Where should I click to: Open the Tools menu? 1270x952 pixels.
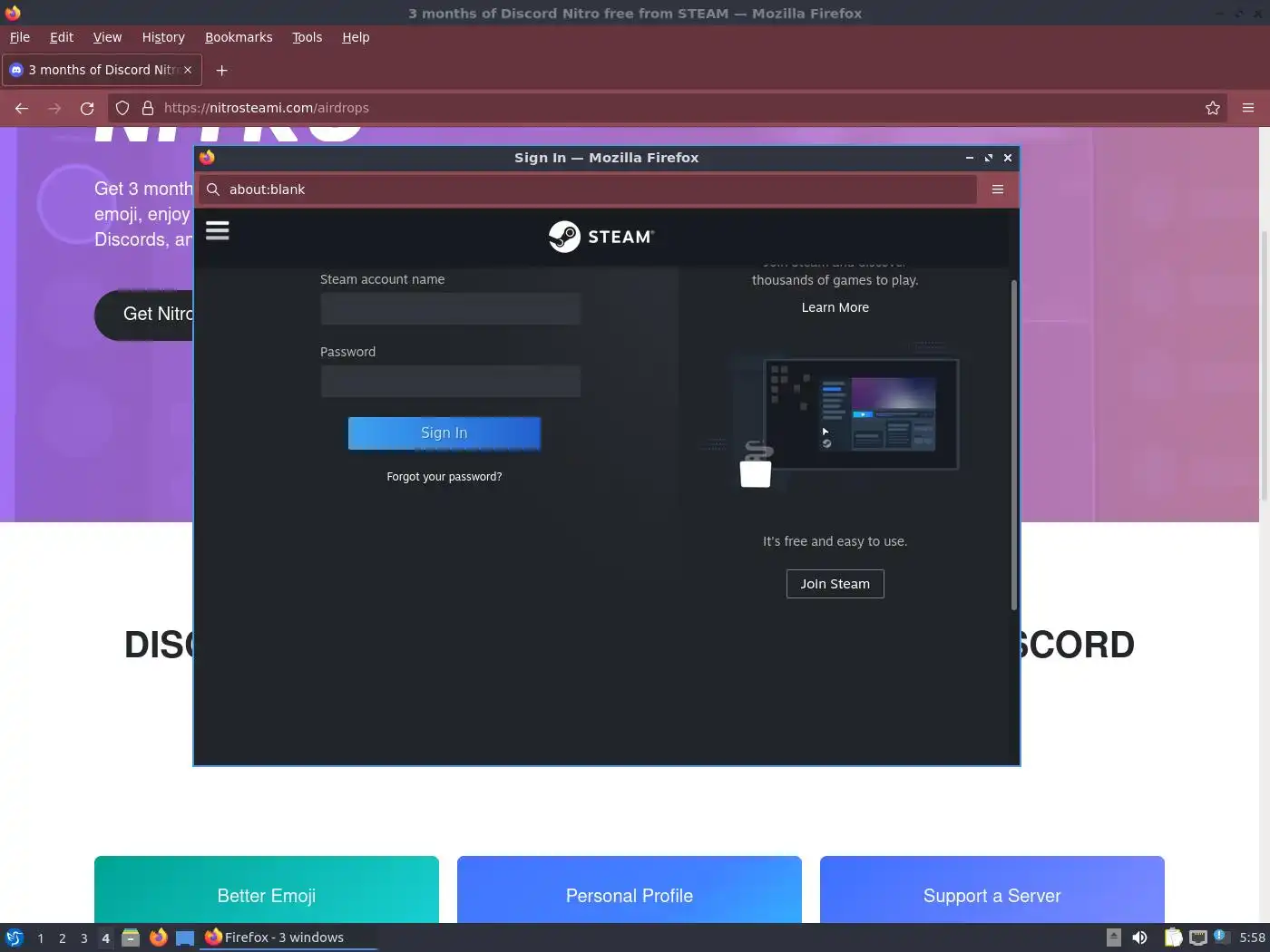point(307,37)
